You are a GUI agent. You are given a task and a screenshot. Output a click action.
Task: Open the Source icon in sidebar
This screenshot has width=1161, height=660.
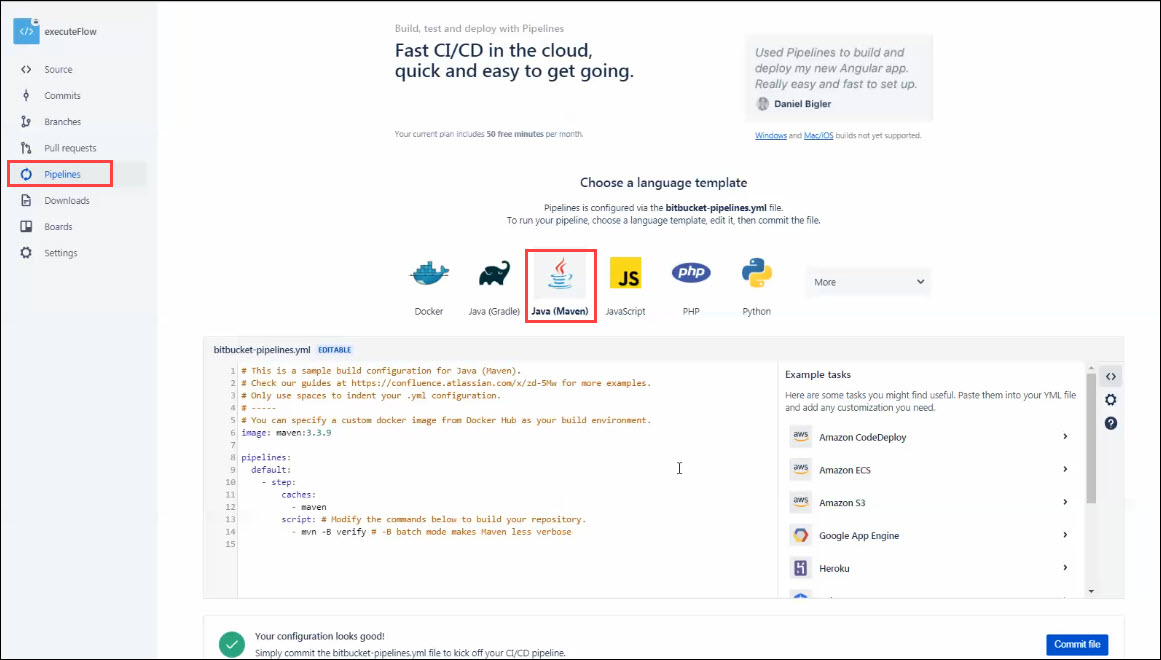26,70
